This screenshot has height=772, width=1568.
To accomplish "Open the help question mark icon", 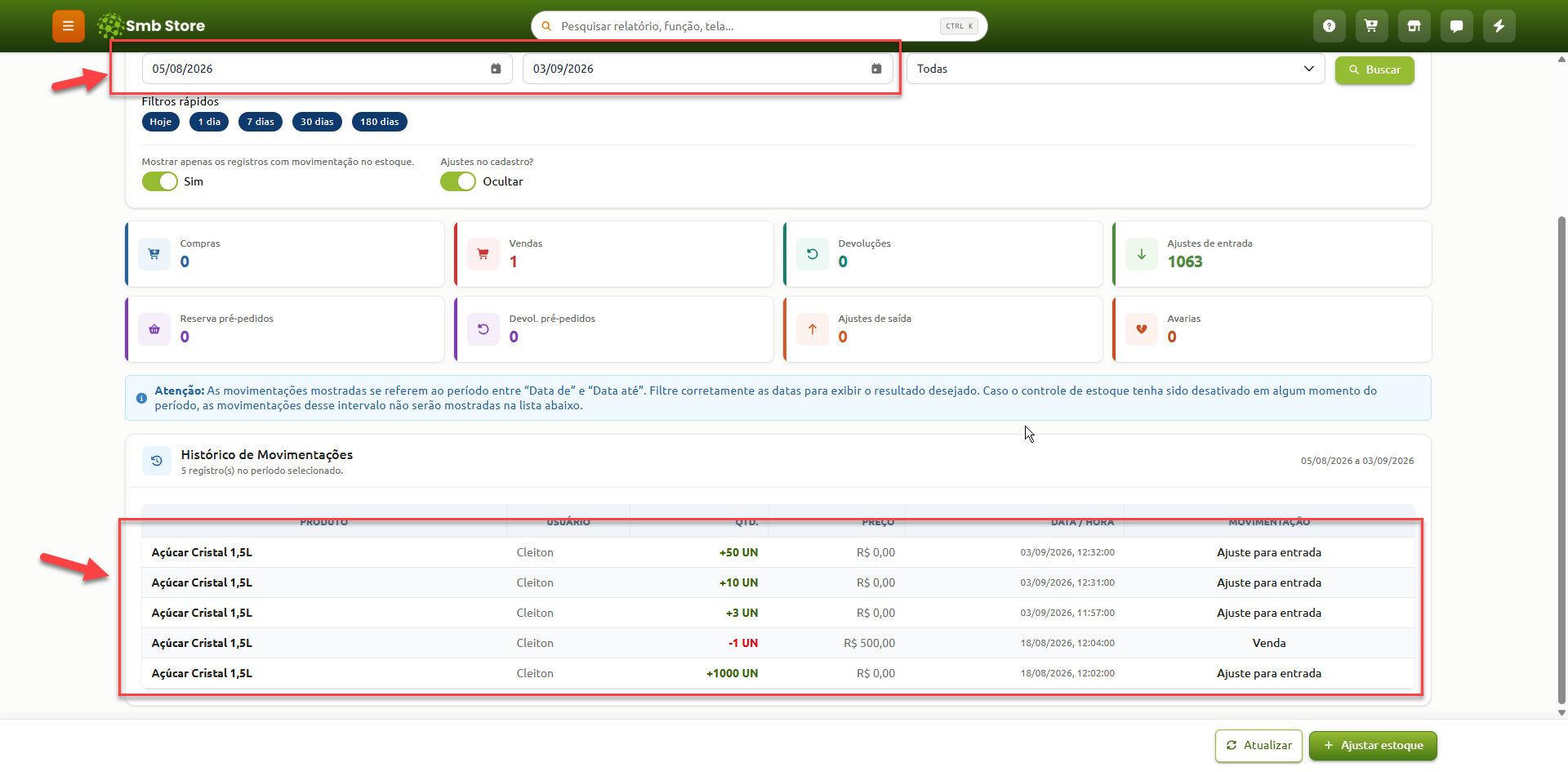I will click(x=1330, y=26).
